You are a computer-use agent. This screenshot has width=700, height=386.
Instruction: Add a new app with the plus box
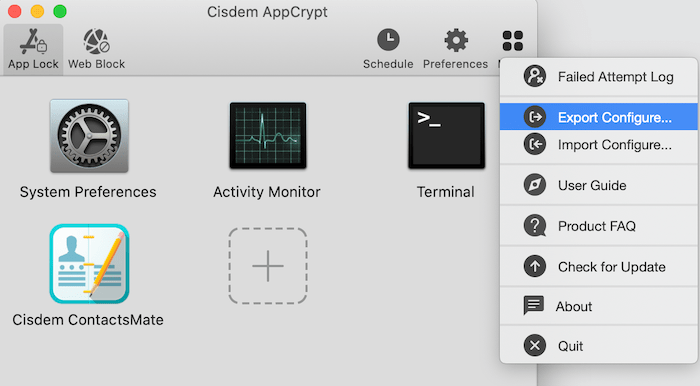[x=268, y=266]
